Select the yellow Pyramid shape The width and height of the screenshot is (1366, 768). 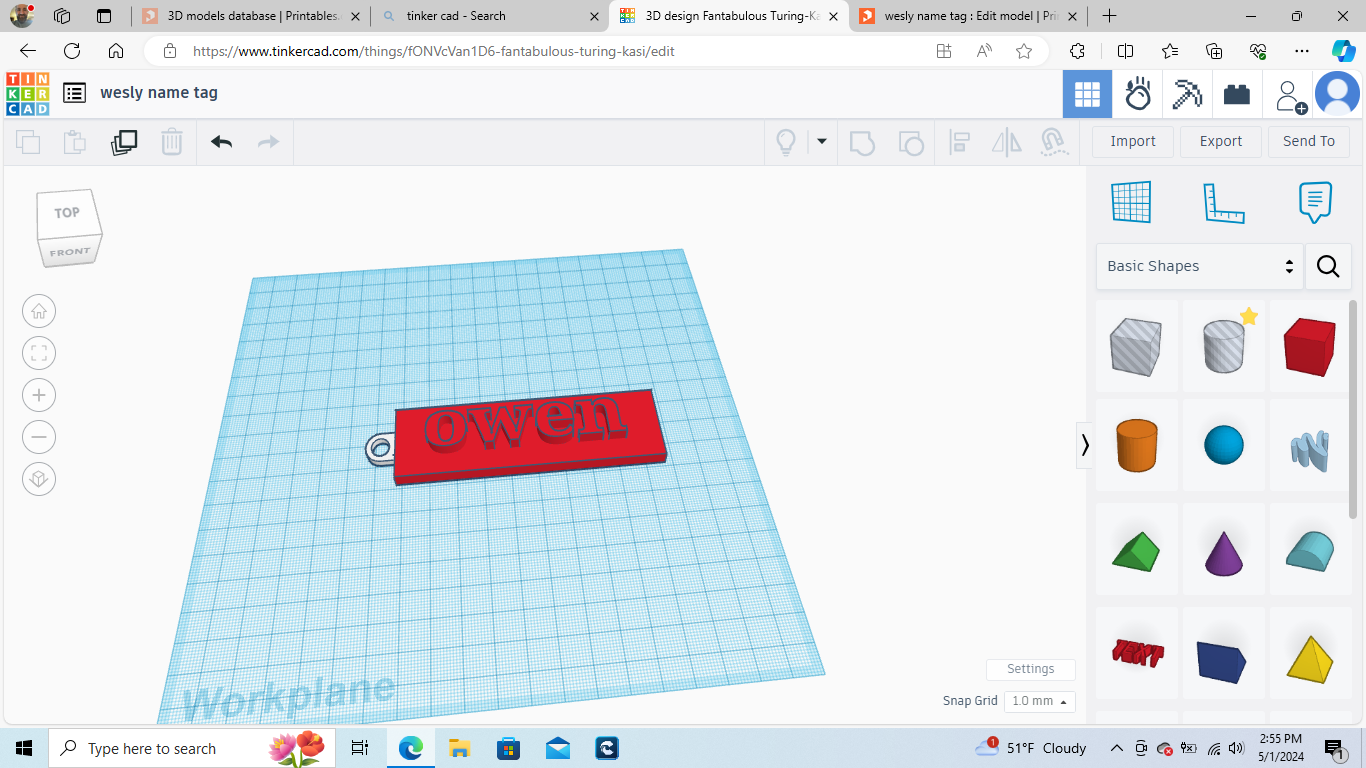(x=1310, y=658)
